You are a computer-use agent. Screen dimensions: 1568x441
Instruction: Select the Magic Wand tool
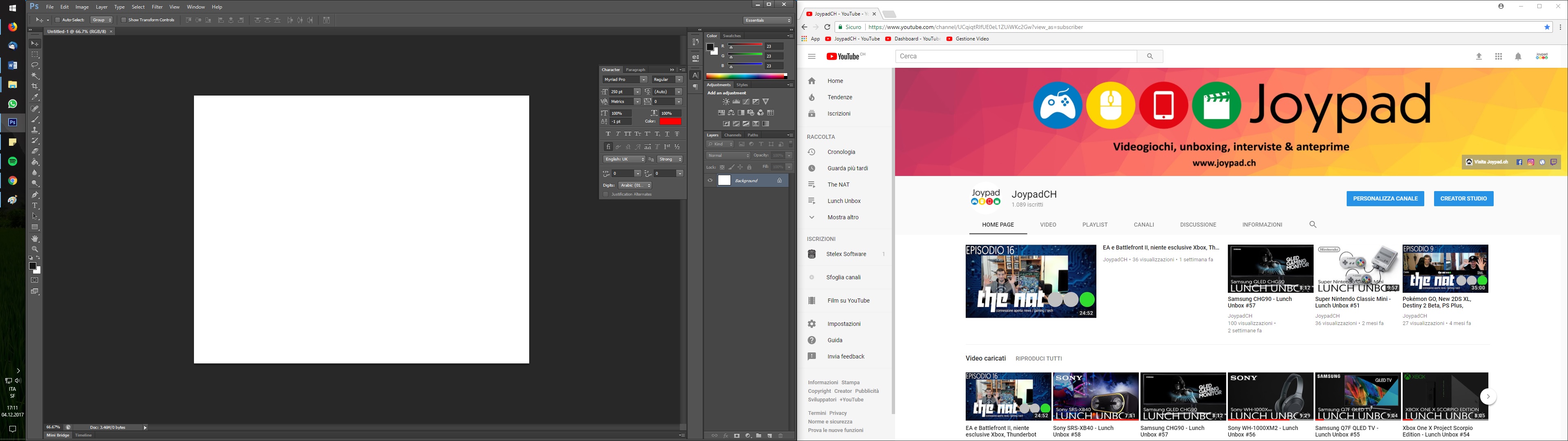pyautogui.click(x=35, y=76)
